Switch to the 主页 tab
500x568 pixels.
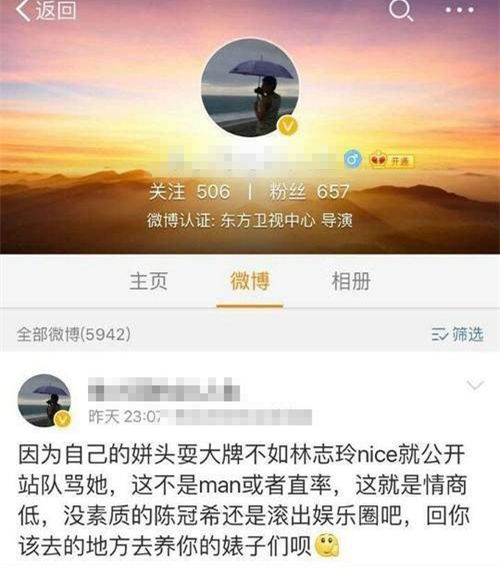[x=149, y=281]
